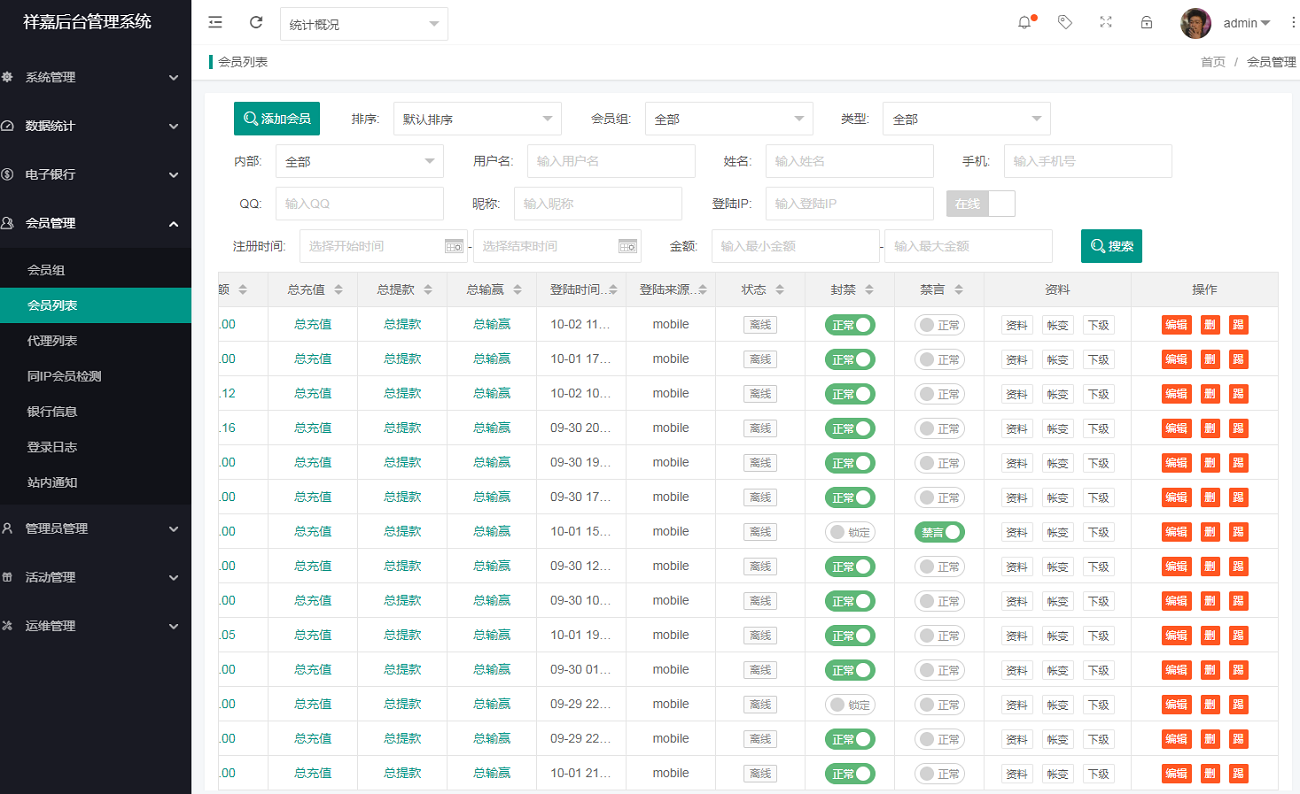Click the 添加会员 button

(x=276, y=119)
